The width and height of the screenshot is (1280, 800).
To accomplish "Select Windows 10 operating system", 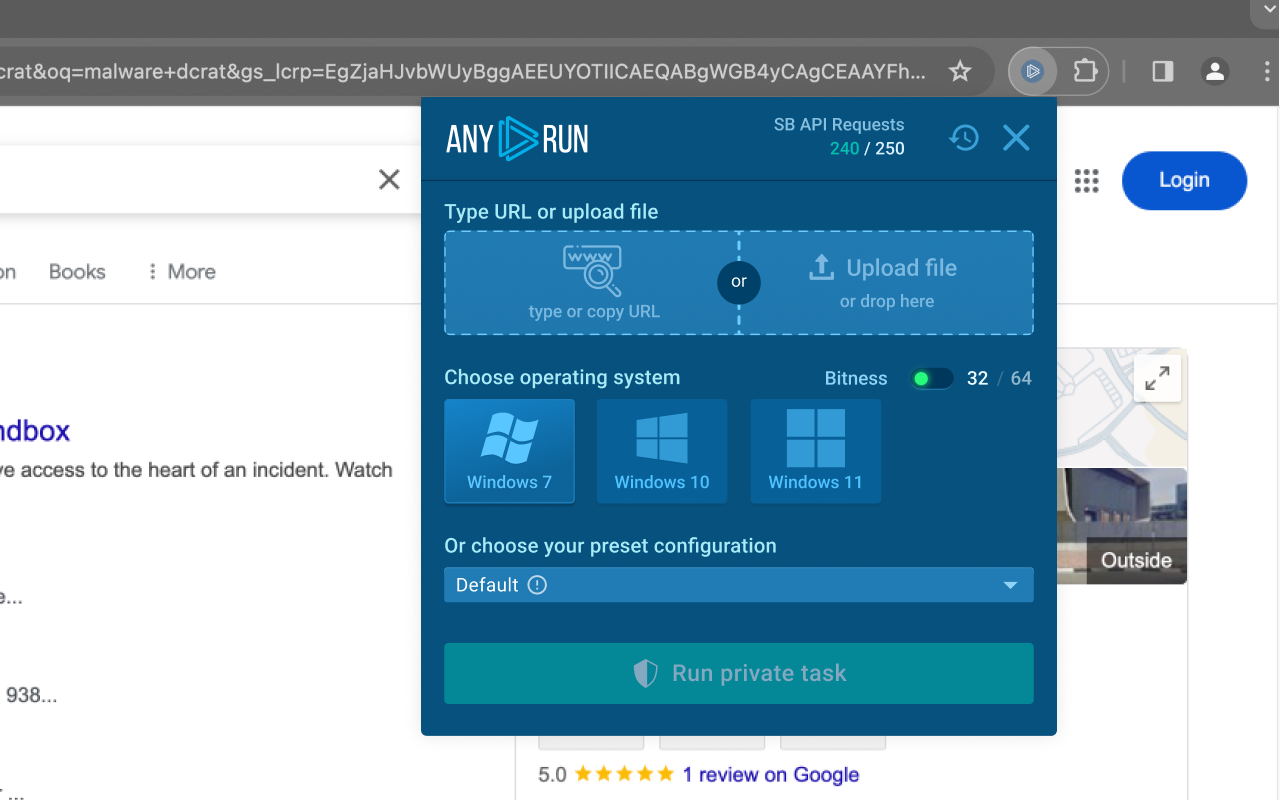I will click(661, 451).
